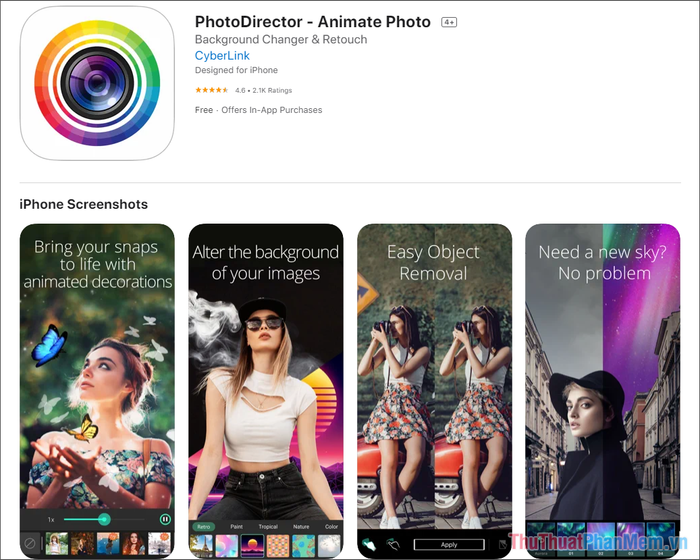Viewport: 700px width, 560px height.
Task: Pick the Eiffel Tower background thumbnail
Action: (x=201, y=546)
